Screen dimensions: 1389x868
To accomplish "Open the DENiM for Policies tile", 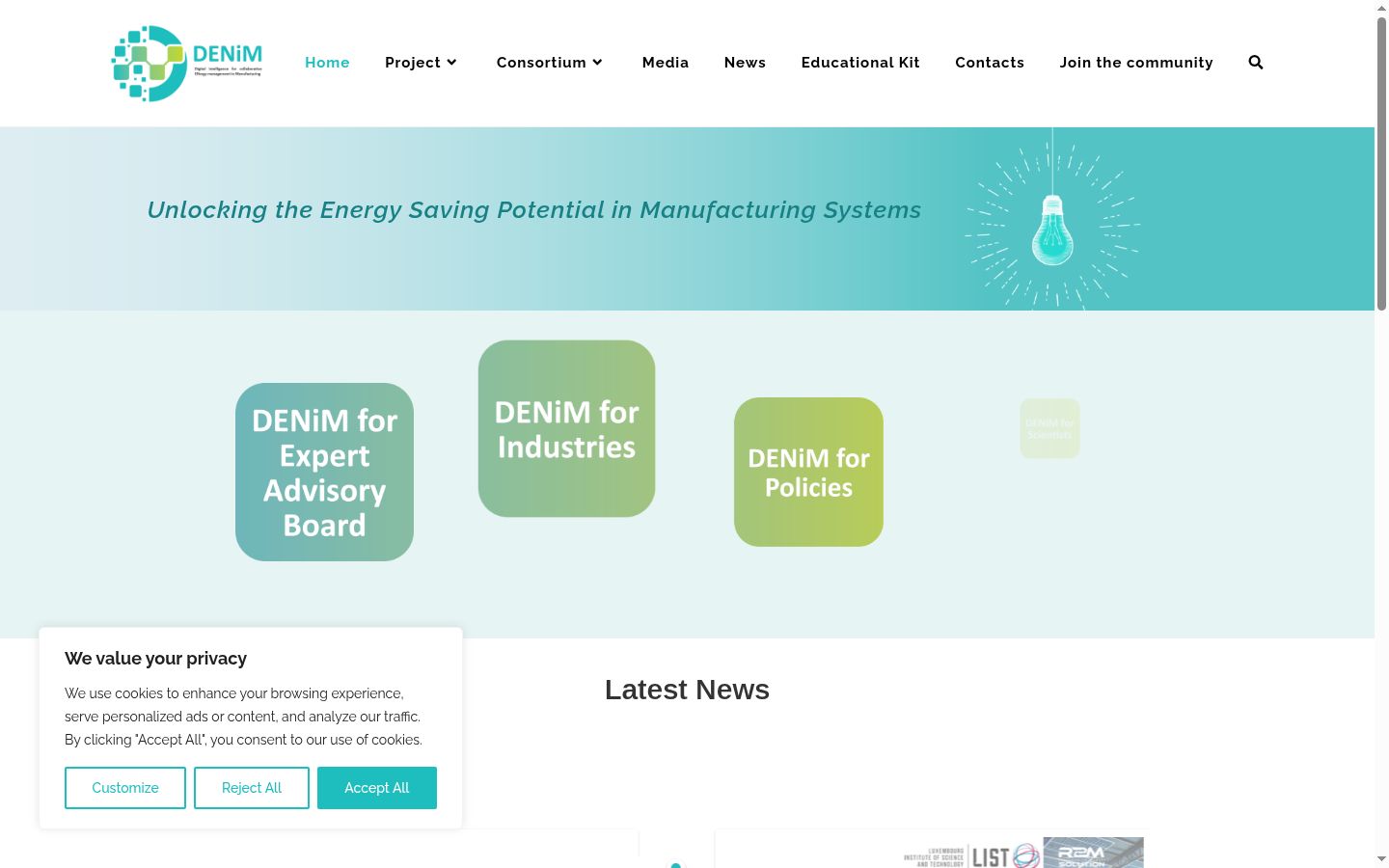I will (x=808, y=472).
